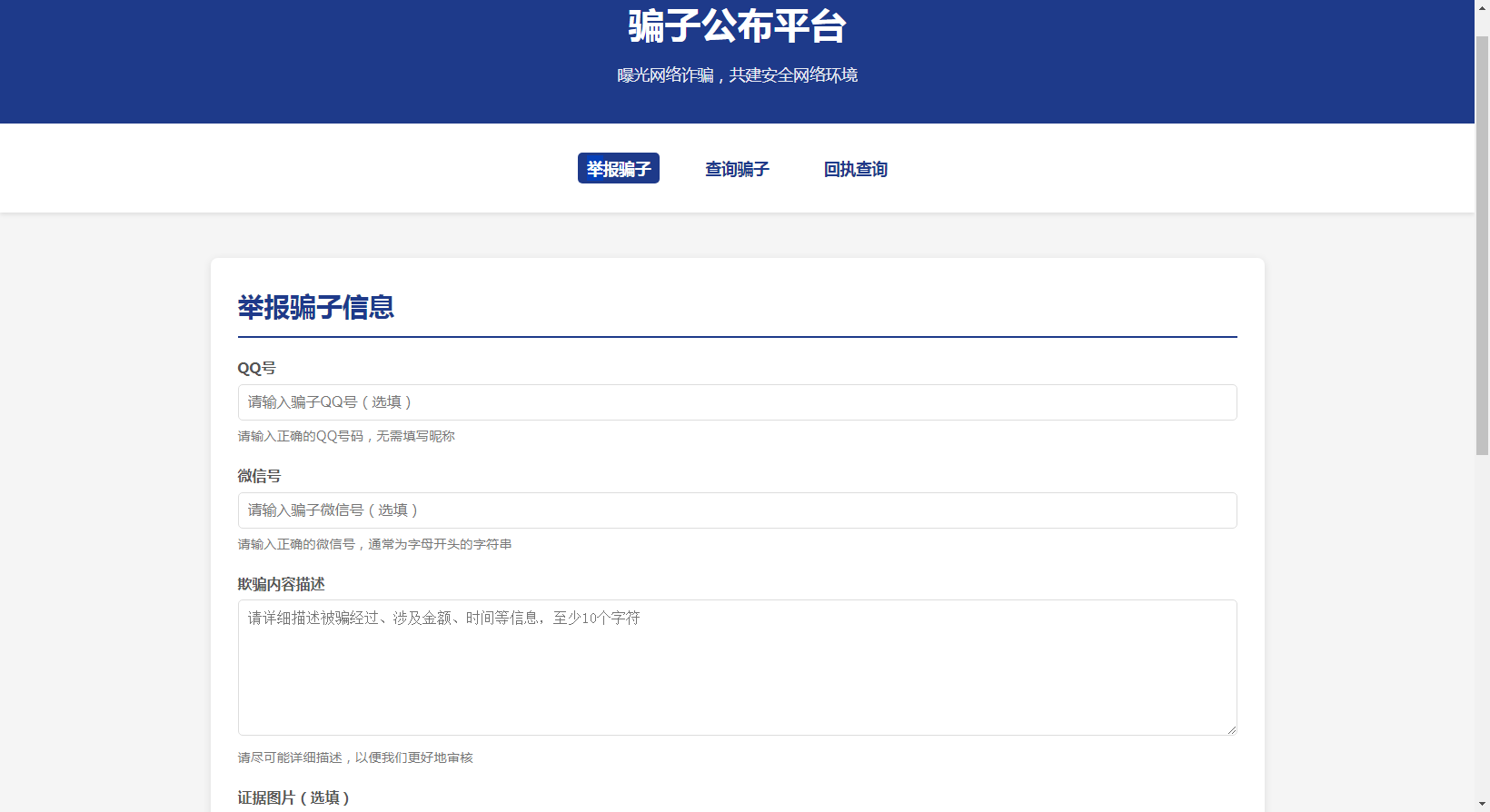Screen dimensions: 1490x812
Task: Click the 举报骗子信息 section heading
Action: tap(315, 308)
